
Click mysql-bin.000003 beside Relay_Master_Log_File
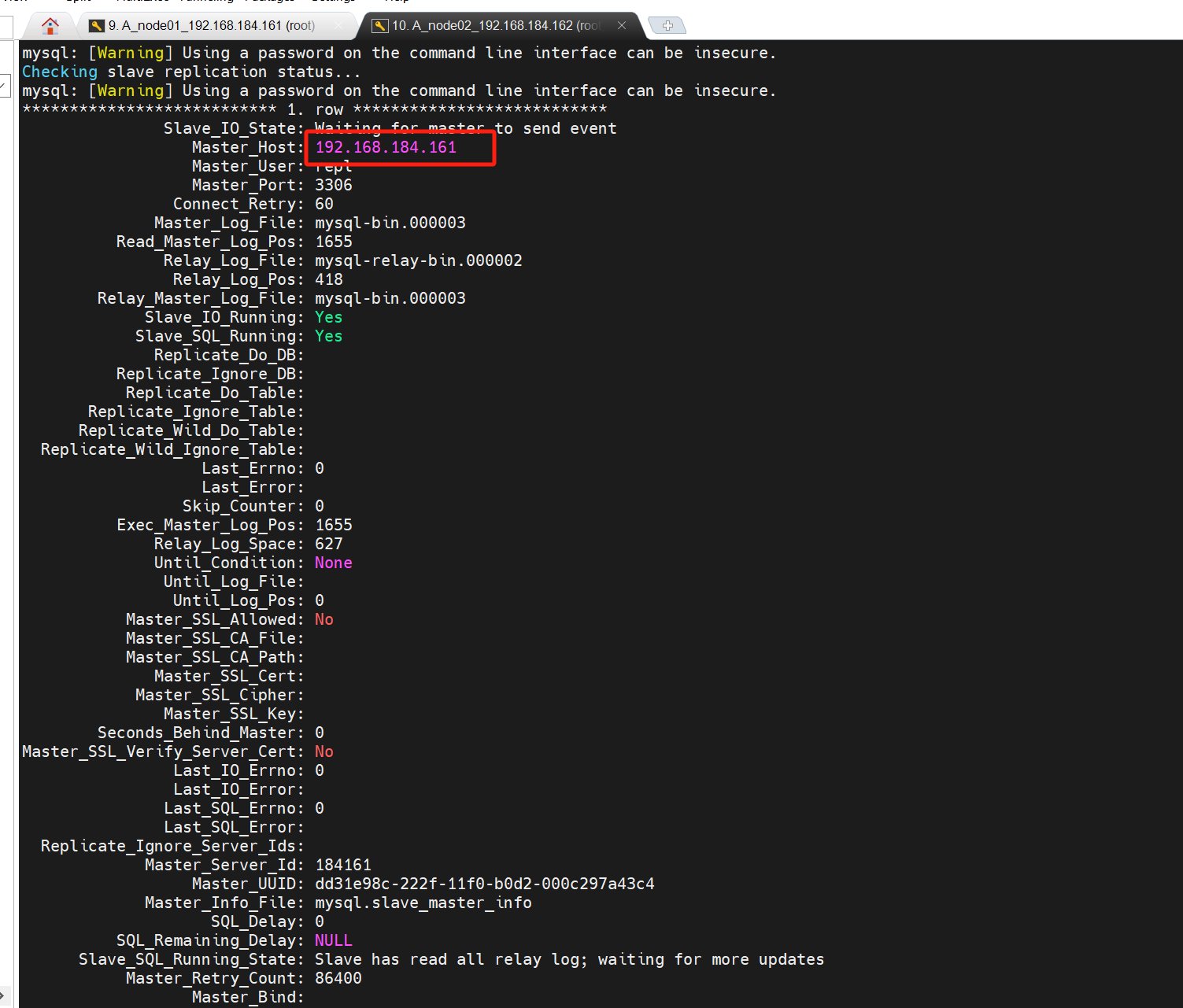coord(390,298)
